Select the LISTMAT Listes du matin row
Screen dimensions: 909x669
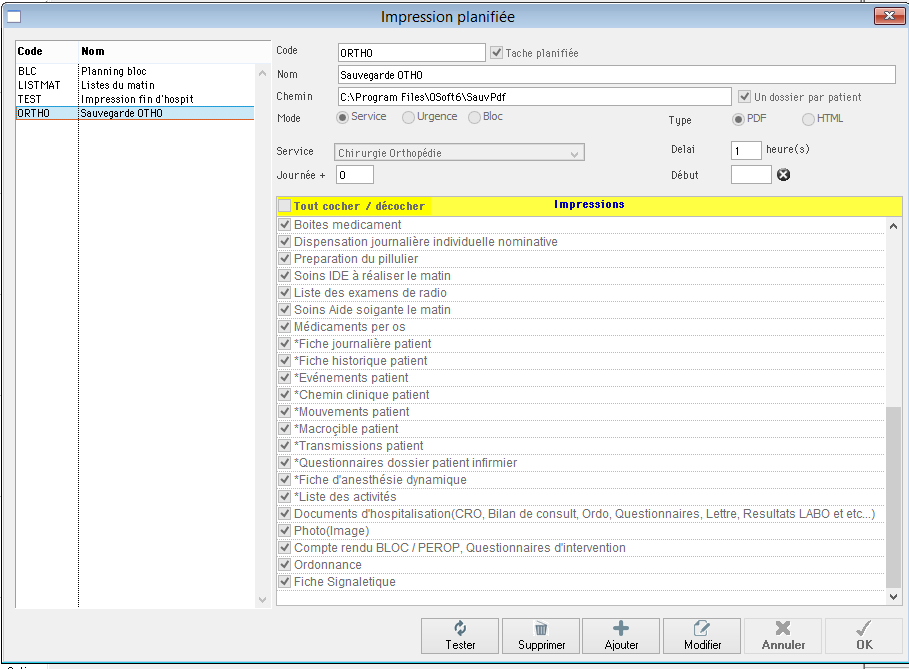135,85
